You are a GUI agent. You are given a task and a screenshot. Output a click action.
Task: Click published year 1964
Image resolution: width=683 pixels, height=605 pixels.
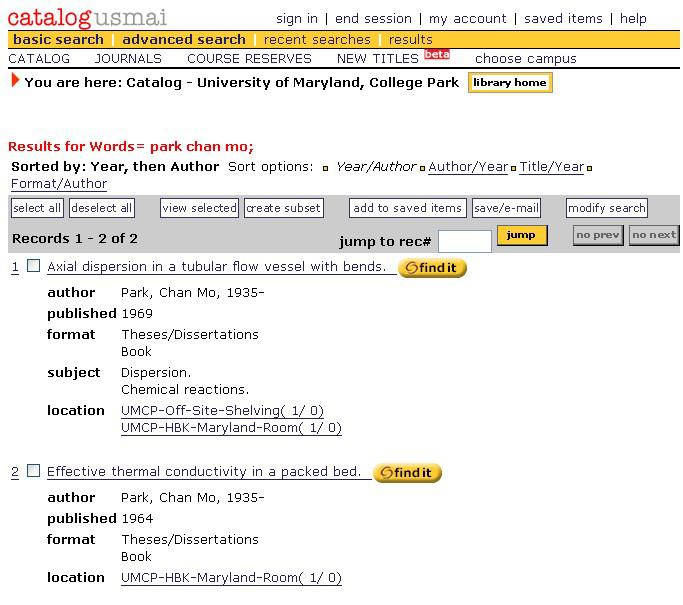137,519
